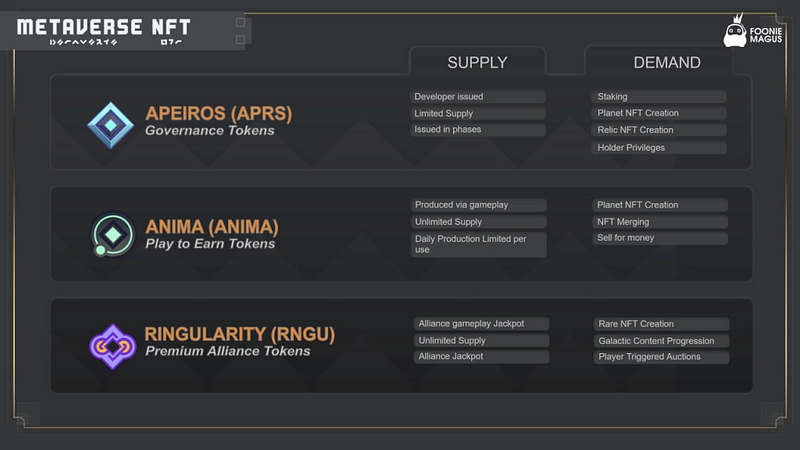Click Player Triggered Auctions item
800x450 pixels.
coord(661,357)
